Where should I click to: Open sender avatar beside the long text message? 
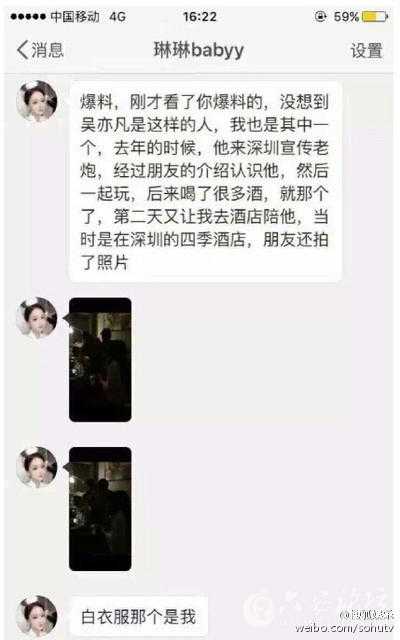(x=37, y=101)
